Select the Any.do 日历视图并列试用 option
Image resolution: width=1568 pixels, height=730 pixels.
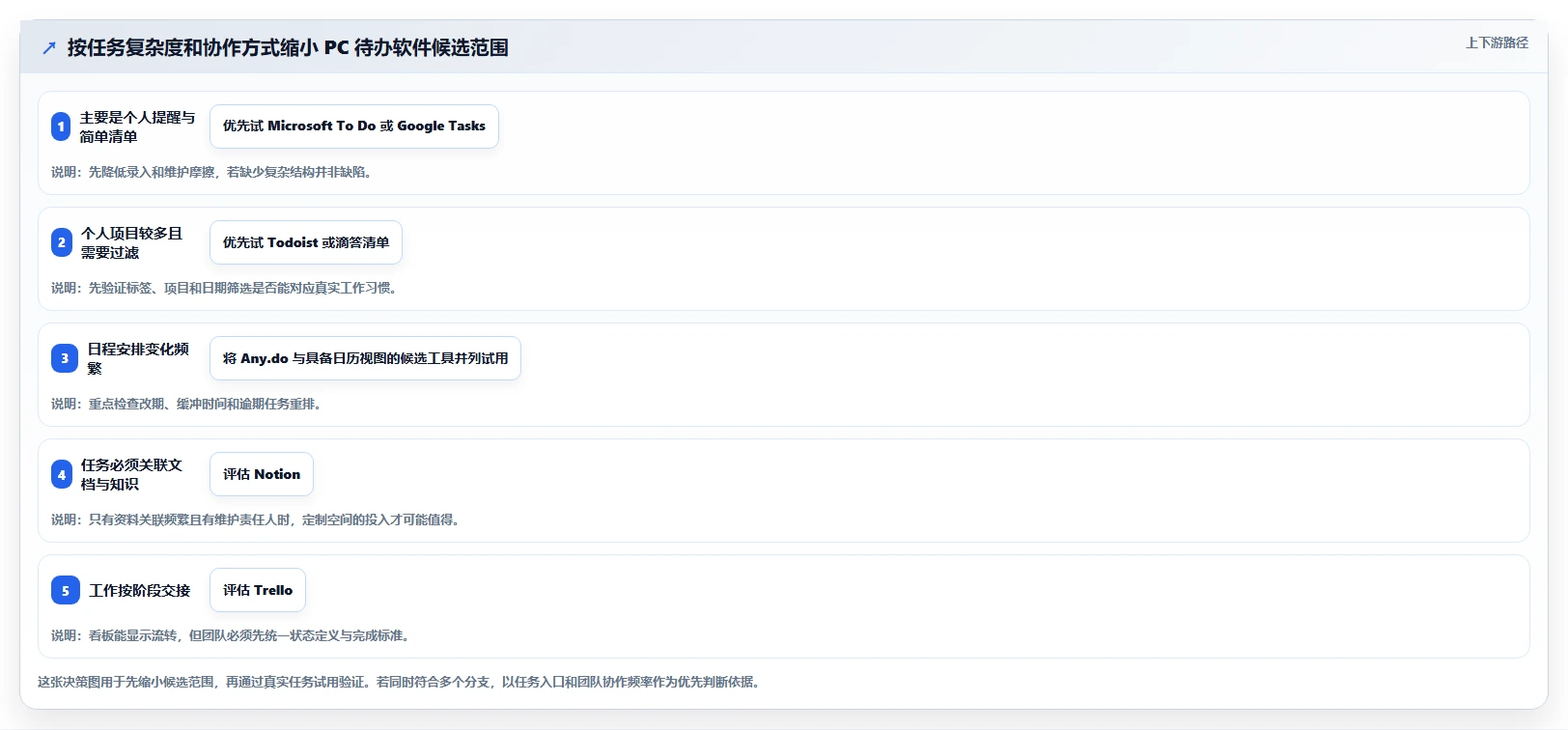point(365,358)
